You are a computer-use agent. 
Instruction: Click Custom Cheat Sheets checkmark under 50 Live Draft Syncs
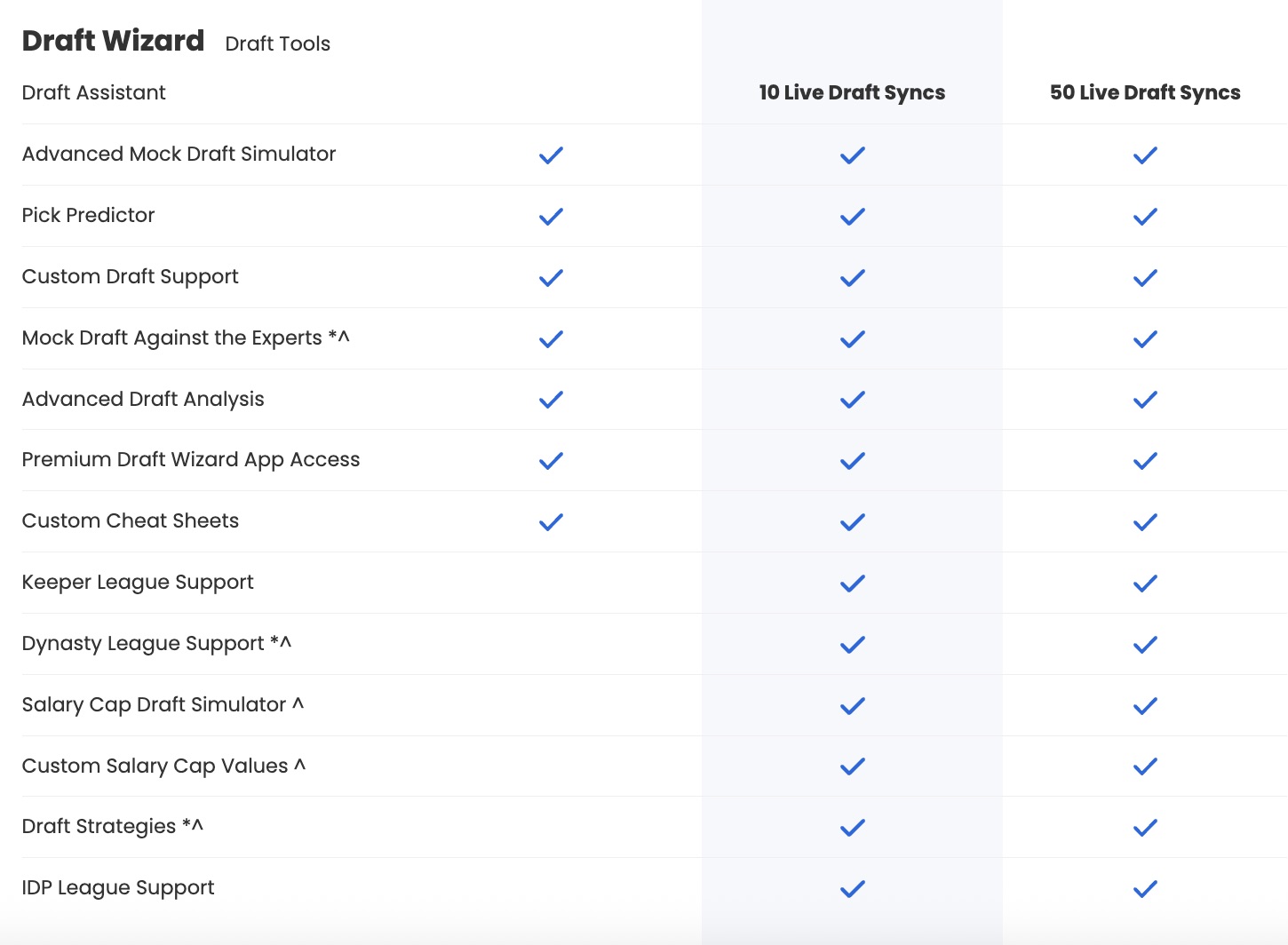click(x=1145, y=522)
